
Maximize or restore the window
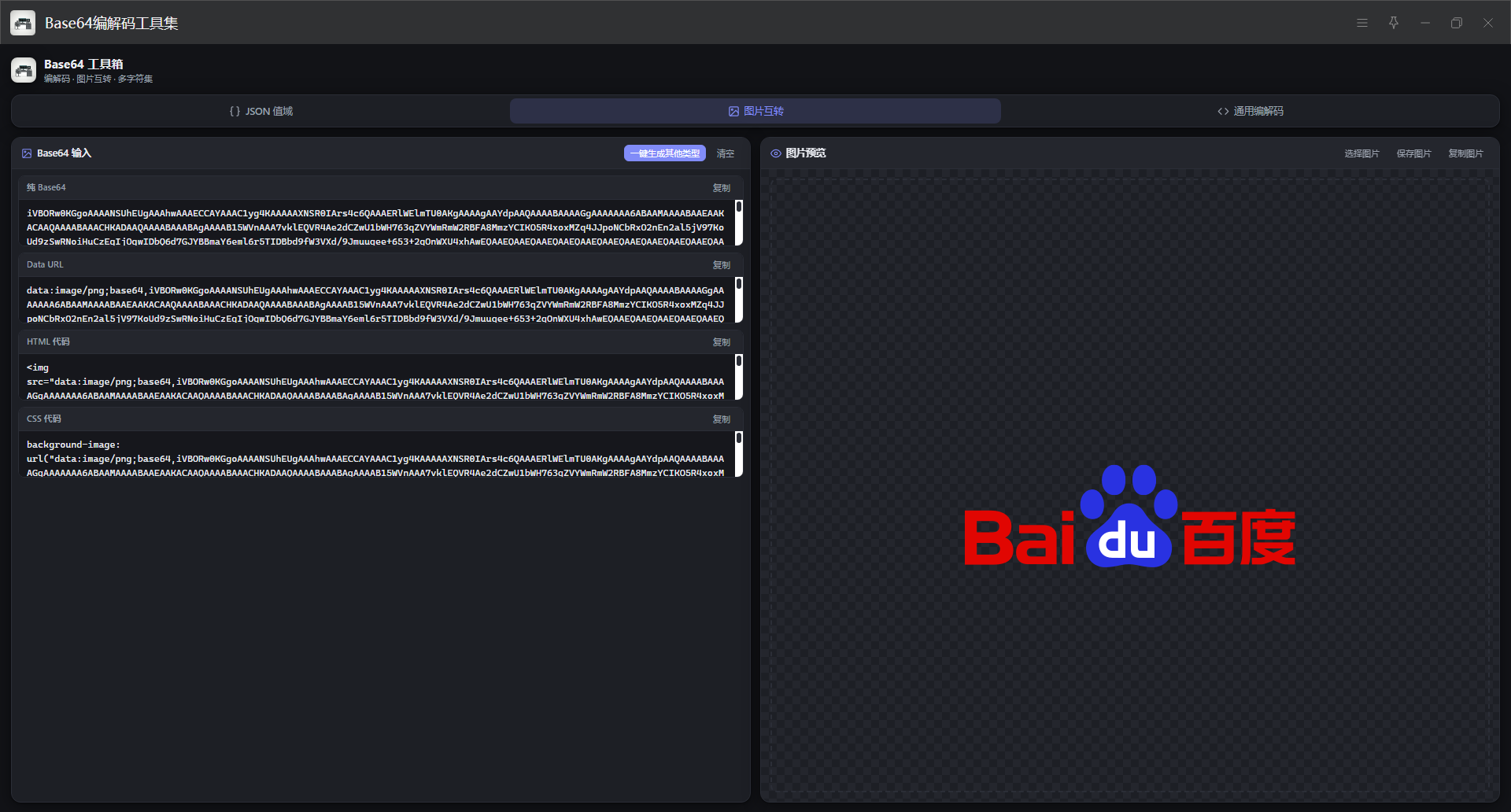[x=1457, y=23]
